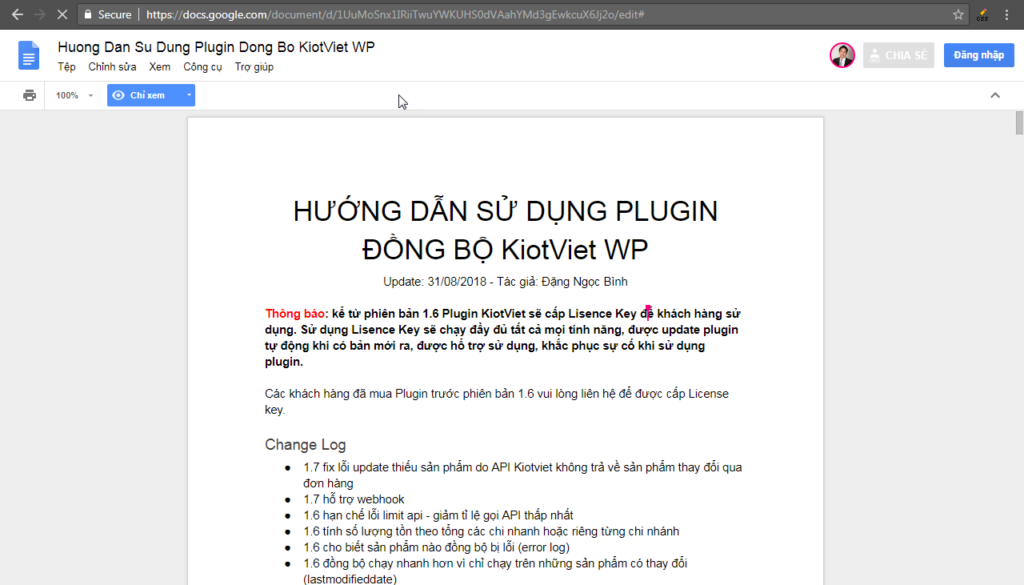
Task: Open the Xem menu
Action: tap(159, 67)
